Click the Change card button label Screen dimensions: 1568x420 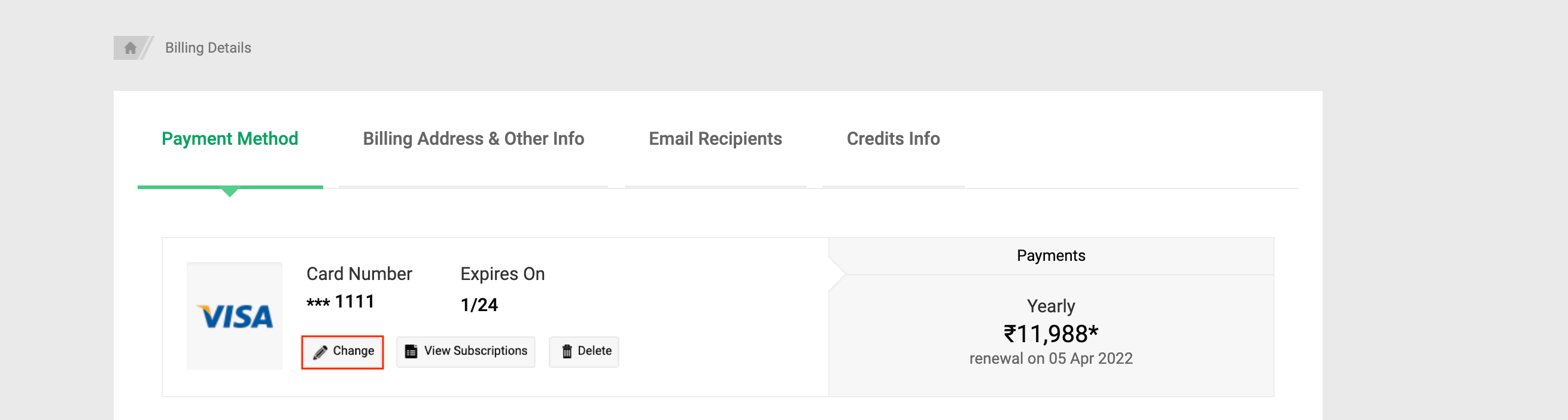[353, 351]
